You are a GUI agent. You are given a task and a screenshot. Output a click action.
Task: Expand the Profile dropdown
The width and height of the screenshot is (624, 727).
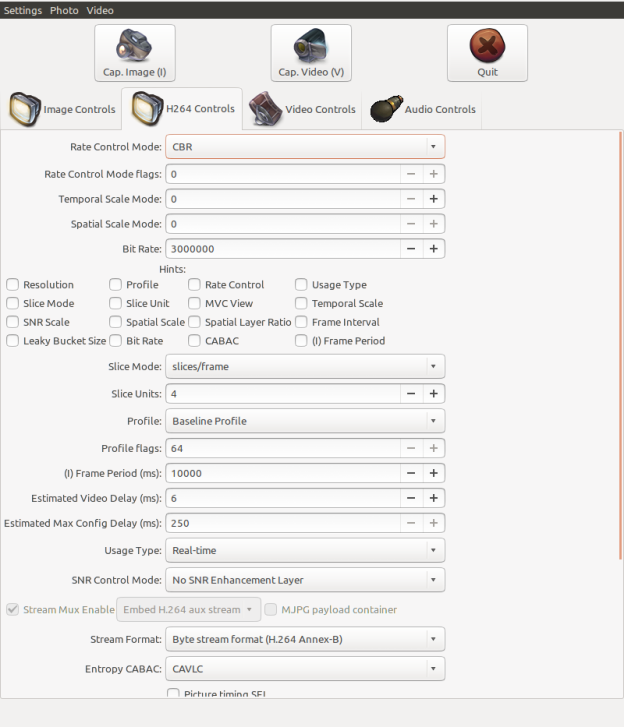point(305,421)
